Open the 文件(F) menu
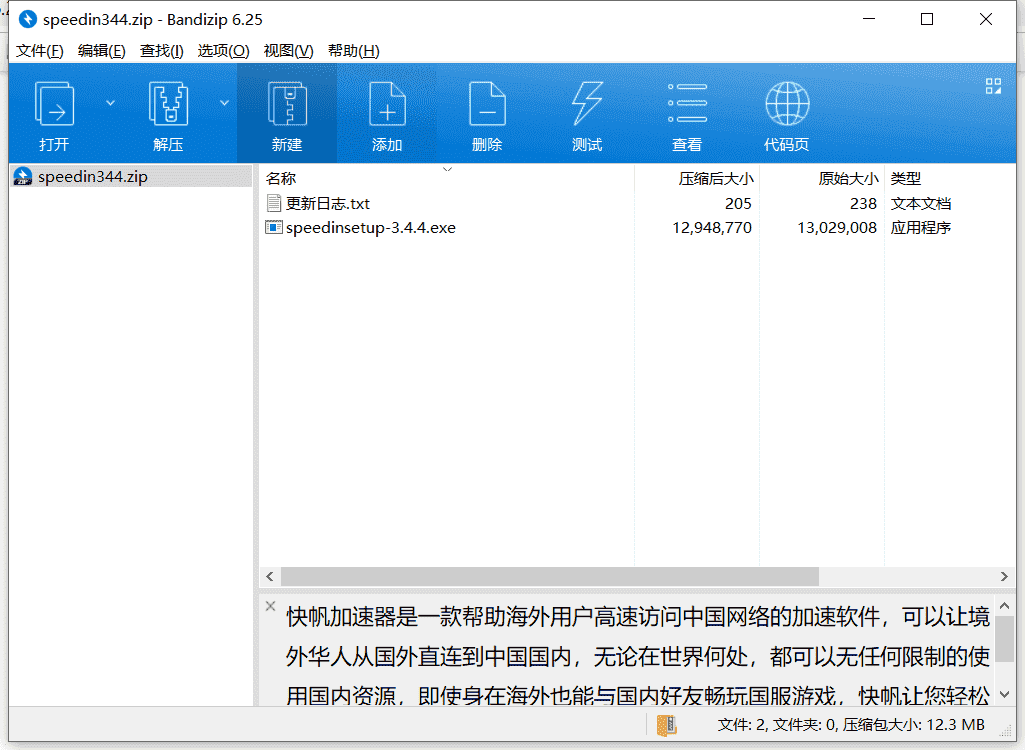 pyautogui.click(x=39, y=51)
